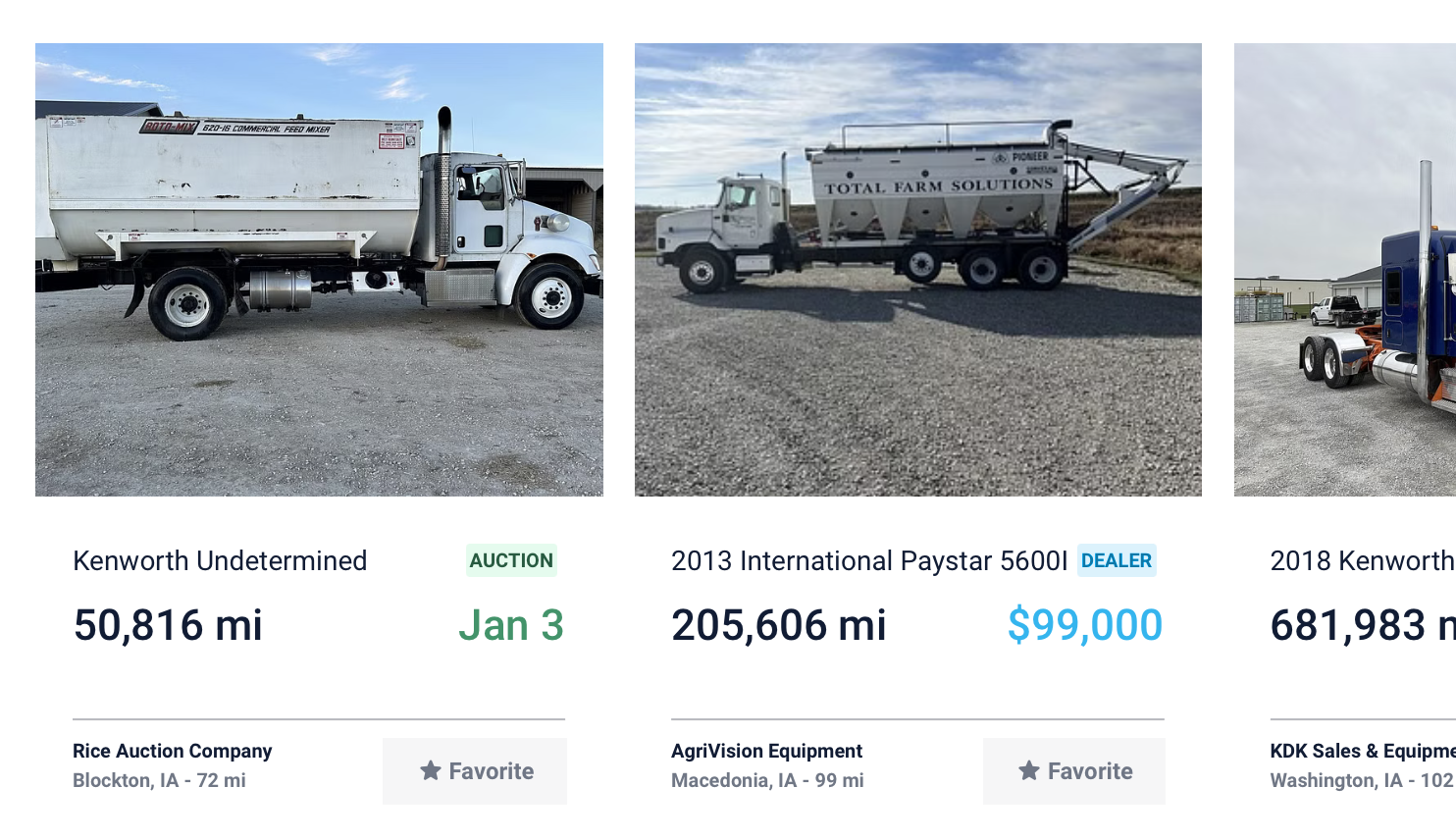Click the green AUCTION badge

[511, 560]
